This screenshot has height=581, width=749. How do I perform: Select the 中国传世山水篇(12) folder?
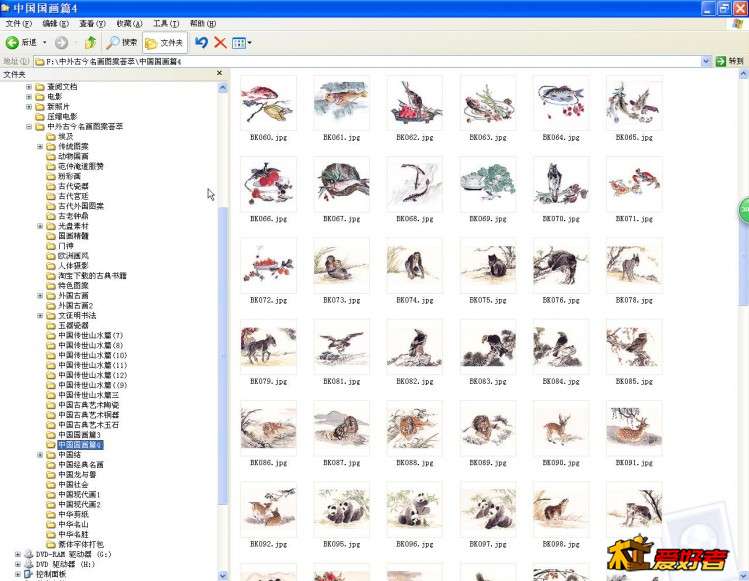tap(93, 375)
